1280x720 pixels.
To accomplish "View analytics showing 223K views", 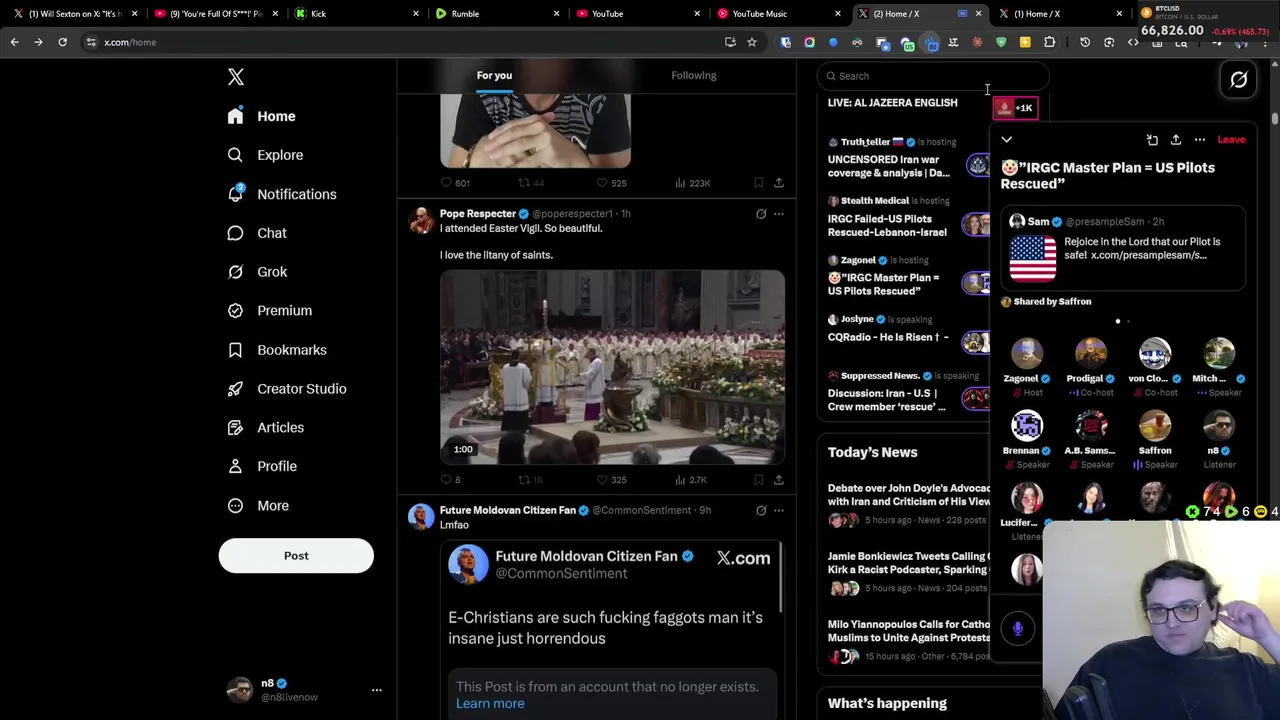I will point(694,183).
